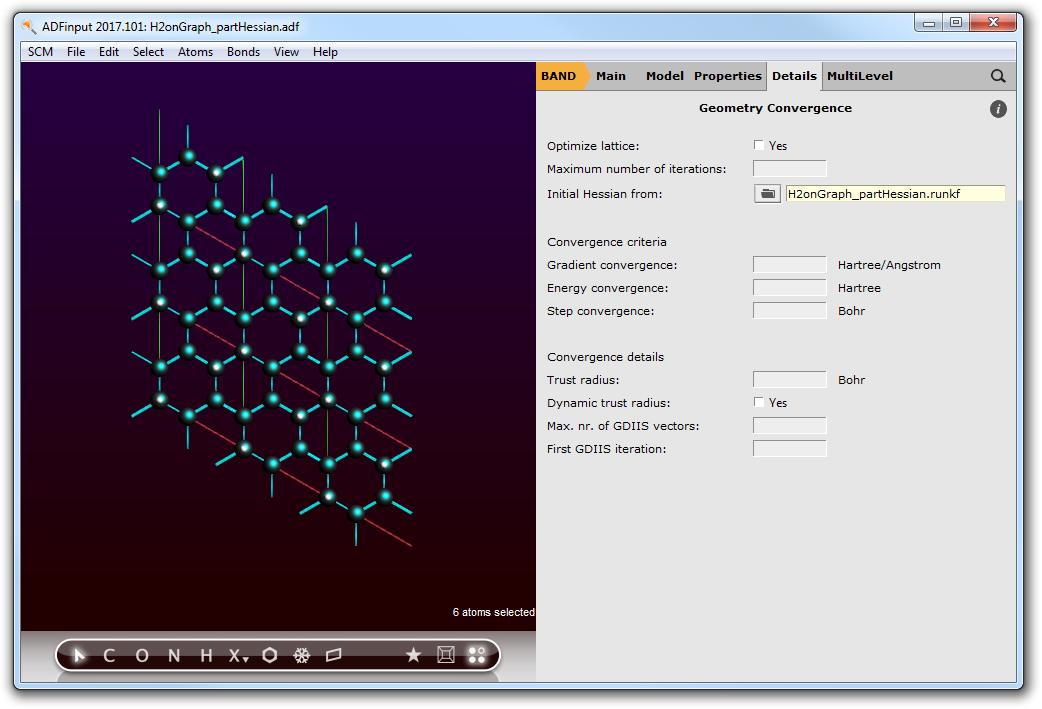Viewport: 1042px width, 709px height.
Task: Click the Trust radius input field
Action: tap(789, 379)
